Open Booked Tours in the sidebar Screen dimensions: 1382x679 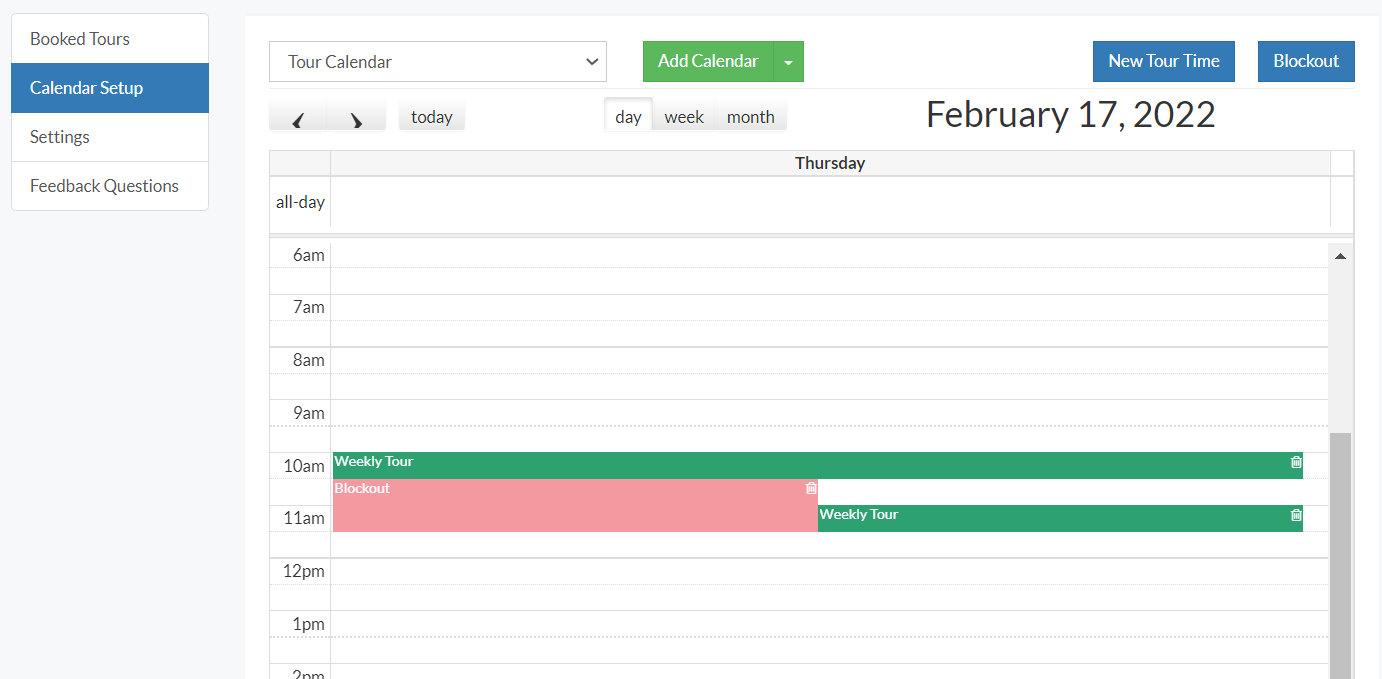click(x=110, y=39)
